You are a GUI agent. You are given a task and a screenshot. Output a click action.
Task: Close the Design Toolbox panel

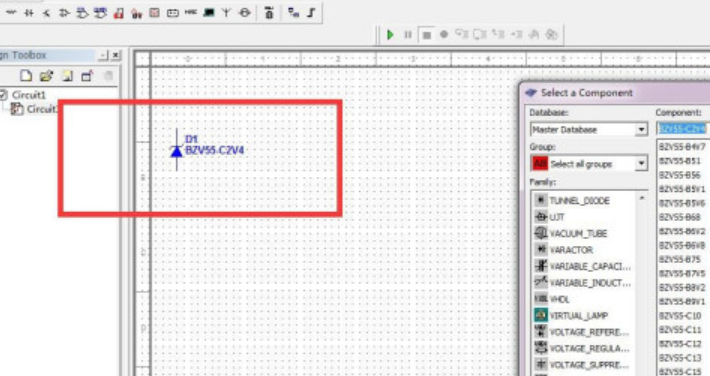point(116,55)
